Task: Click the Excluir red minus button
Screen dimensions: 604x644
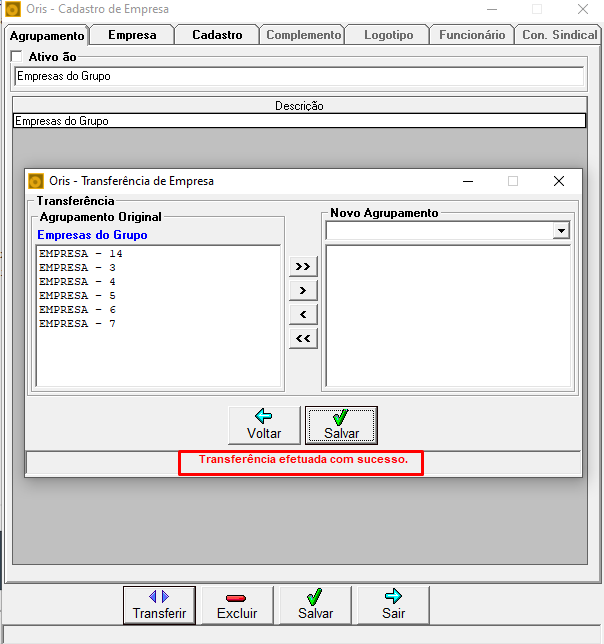Action: (237, 605)
